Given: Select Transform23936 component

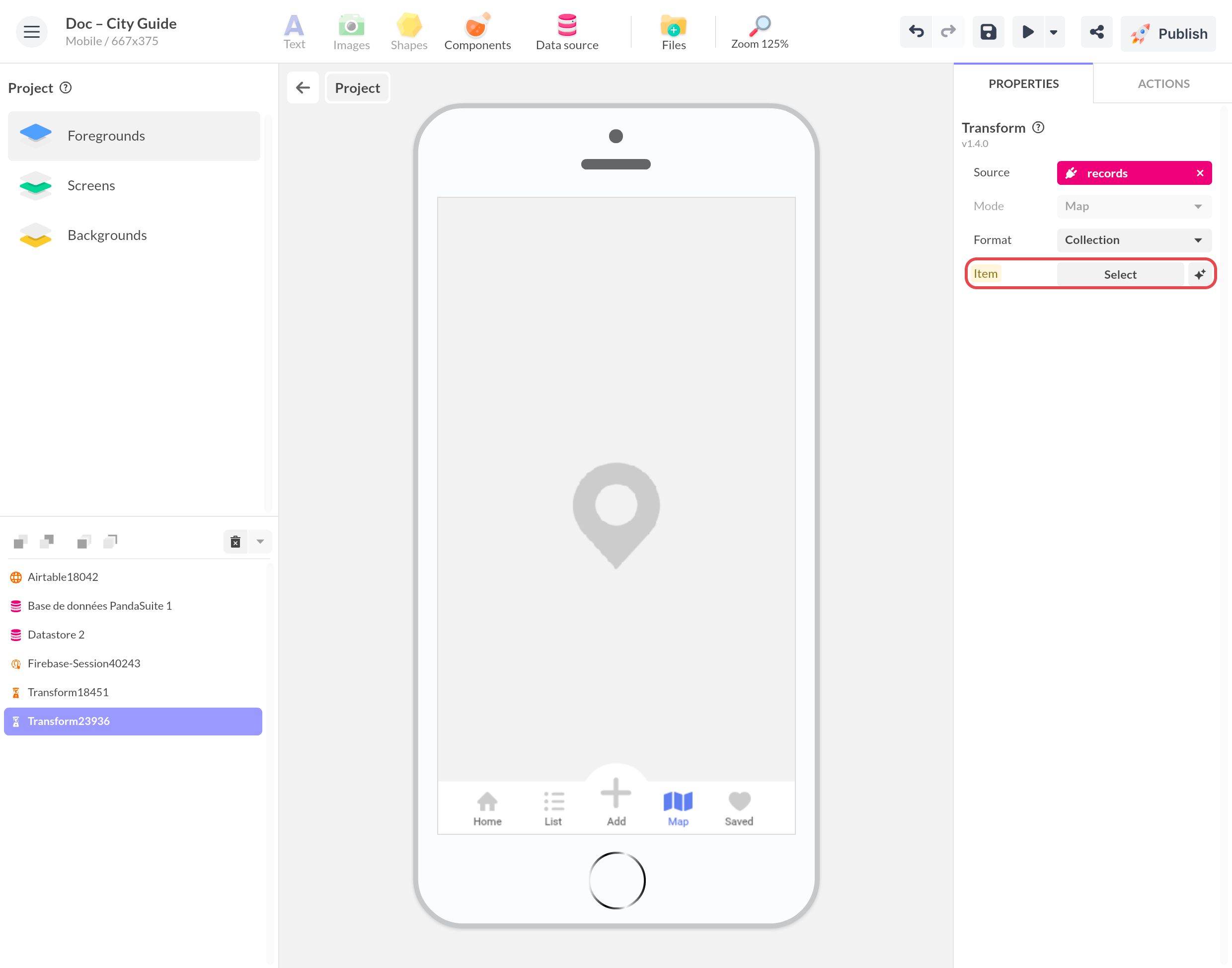Looking at the screenshot, I should tap(134, 722).
